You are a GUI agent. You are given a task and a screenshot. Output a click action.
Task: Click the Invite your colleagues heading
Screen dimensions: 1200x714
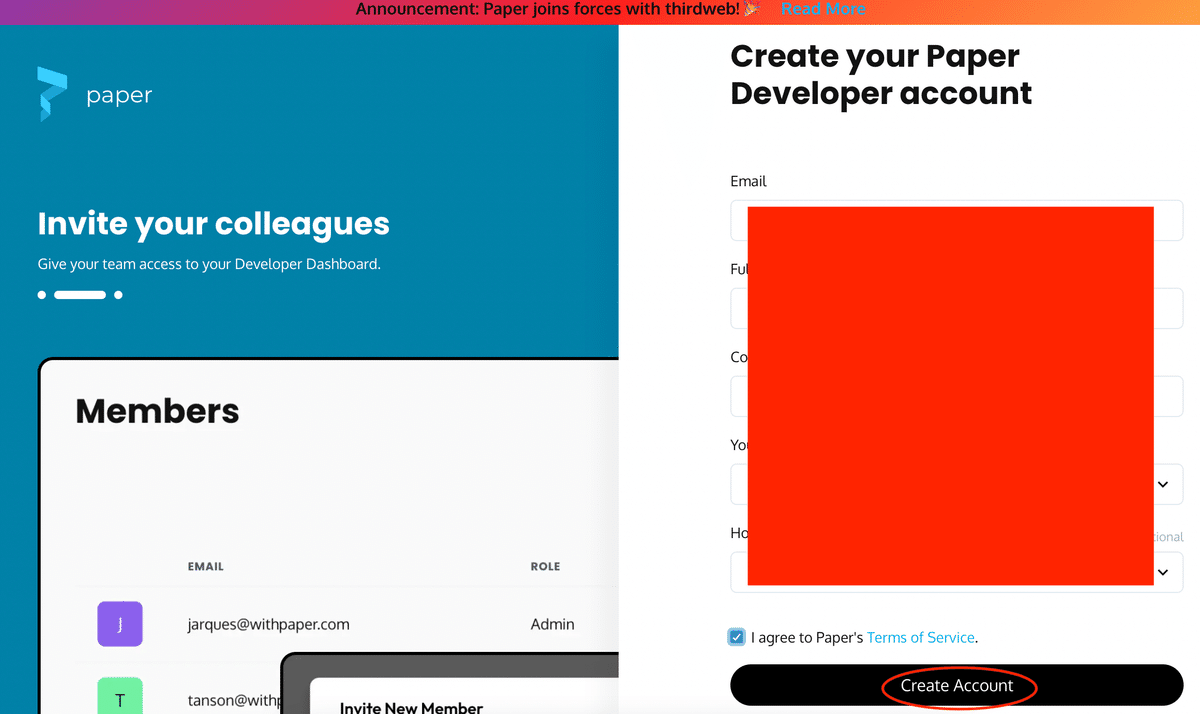(x=213, y=223)
